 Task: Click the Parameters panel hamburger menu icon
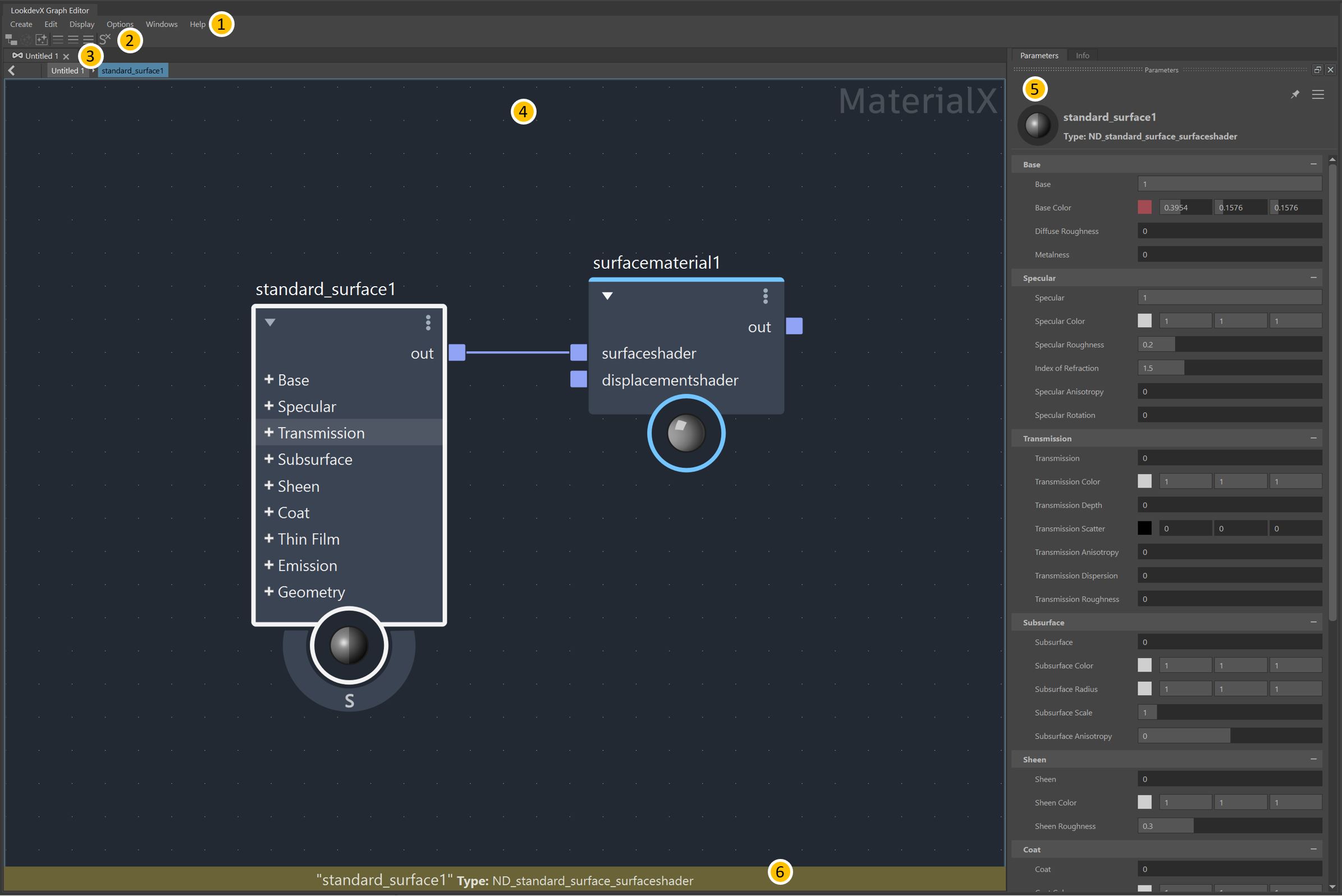[x=1317, y=94]
